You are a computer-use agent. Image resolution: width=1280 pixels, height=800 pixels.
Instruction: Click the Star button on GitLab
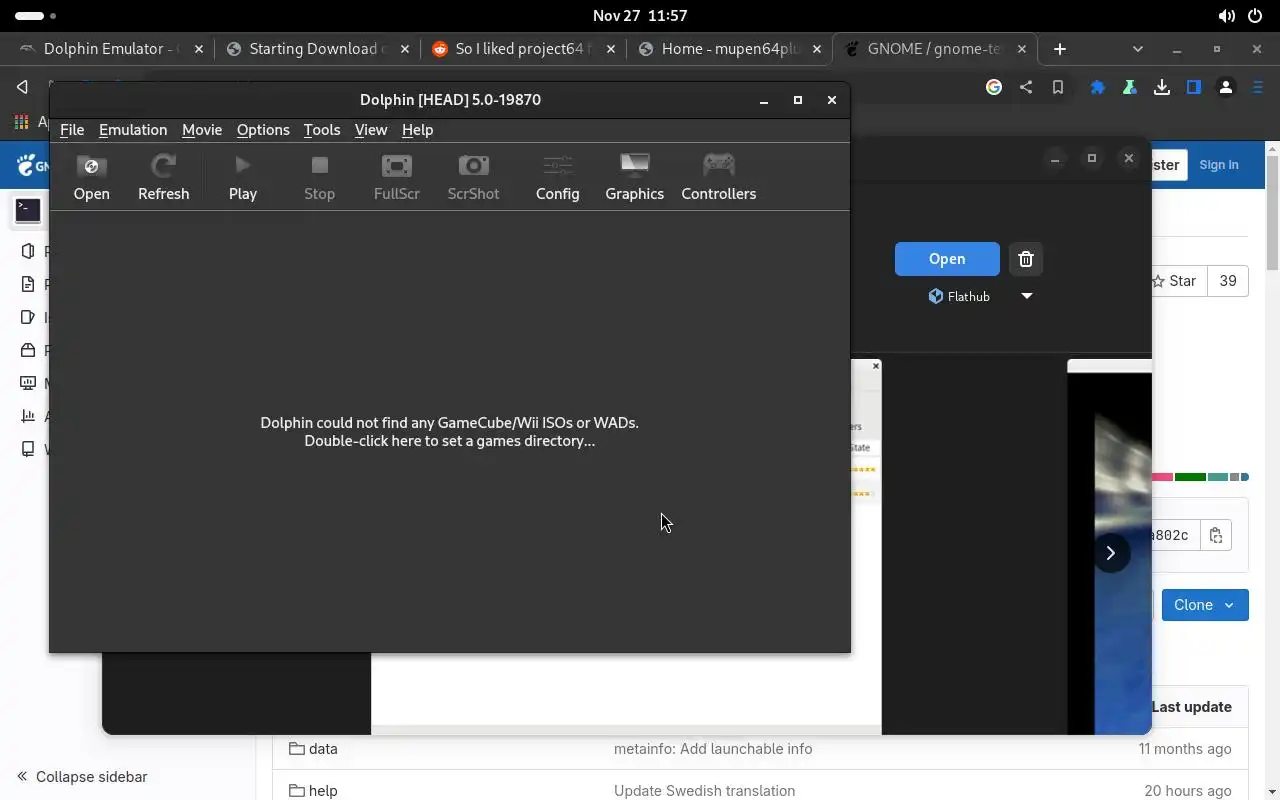(1179, 281)
